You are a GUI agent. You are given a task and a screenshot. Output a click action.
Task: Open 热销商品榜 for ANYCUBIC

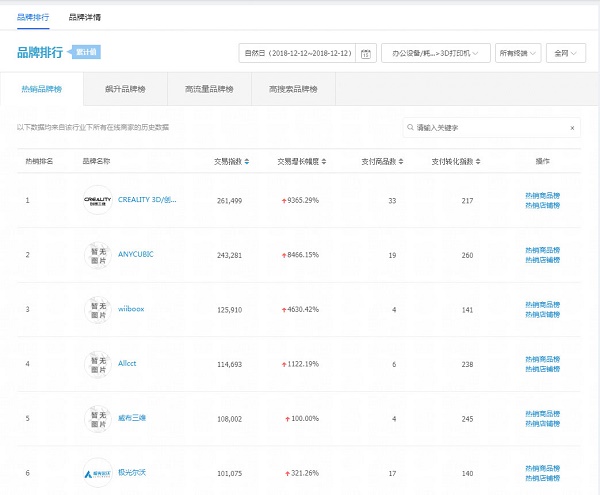[x=542, y=250]
